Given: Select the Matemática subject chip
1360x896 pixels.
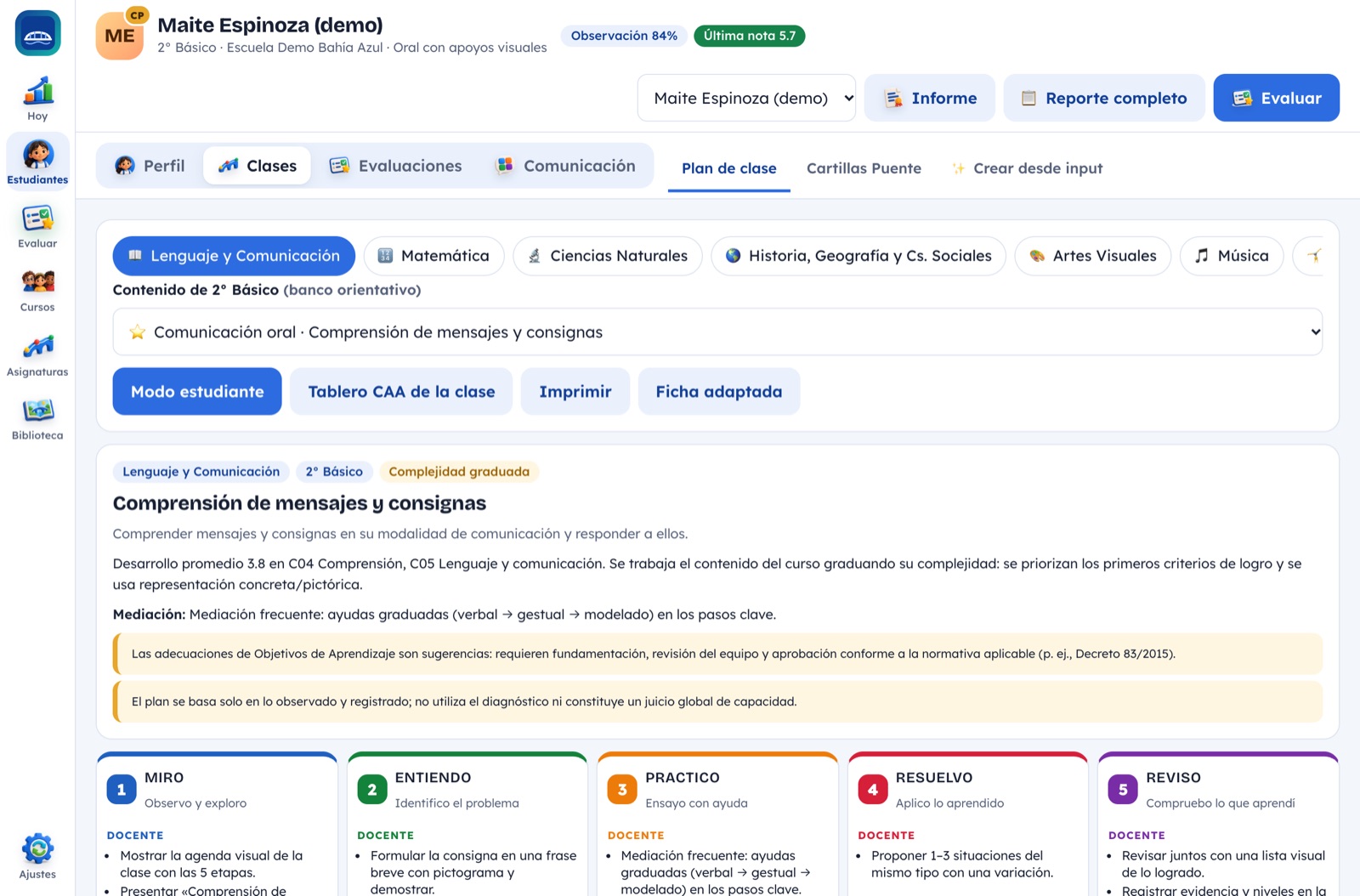Looking at the screenshot, I should pyautogui.click(x=434, y=256).
